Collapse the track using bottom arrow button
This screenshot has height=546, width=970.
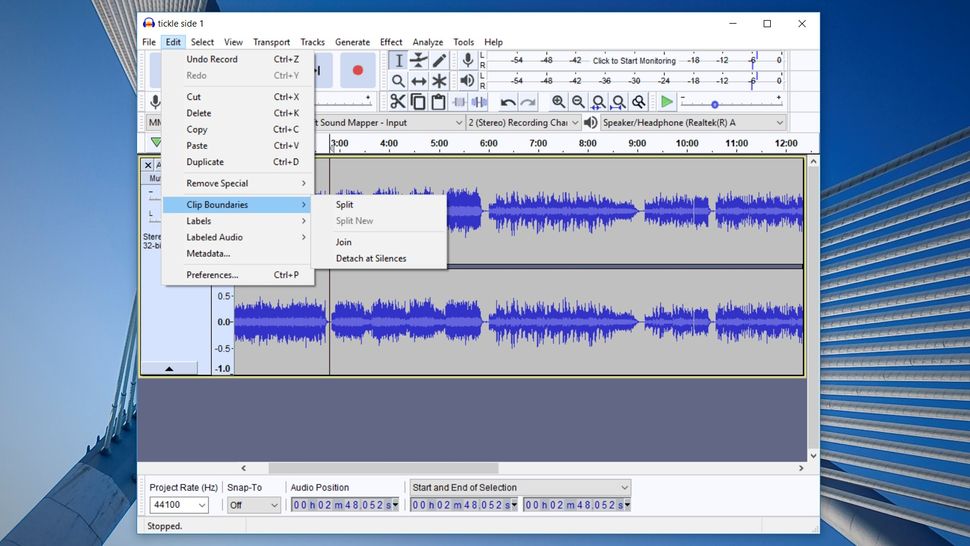169,368
